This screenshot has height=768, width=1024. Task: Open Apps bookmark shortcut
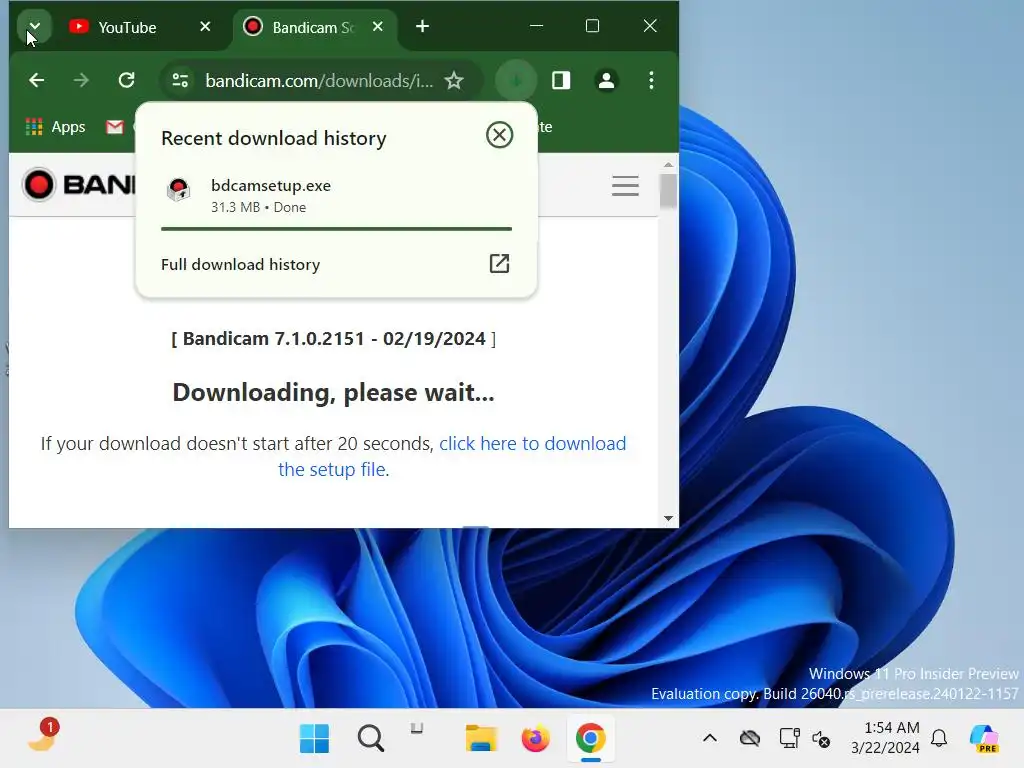pos(56,127)
